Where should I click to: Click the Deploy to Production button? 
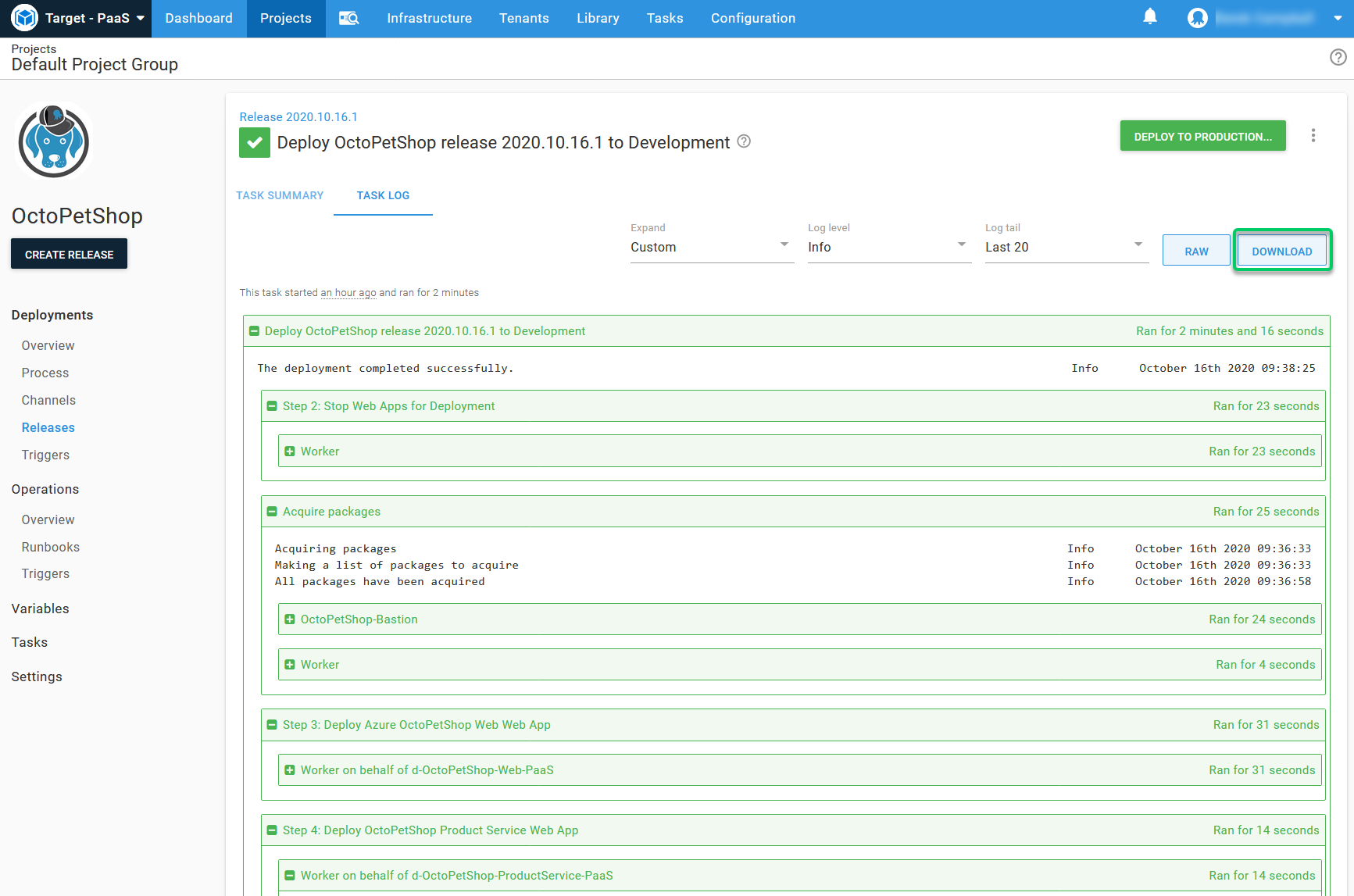[1202, 136]
